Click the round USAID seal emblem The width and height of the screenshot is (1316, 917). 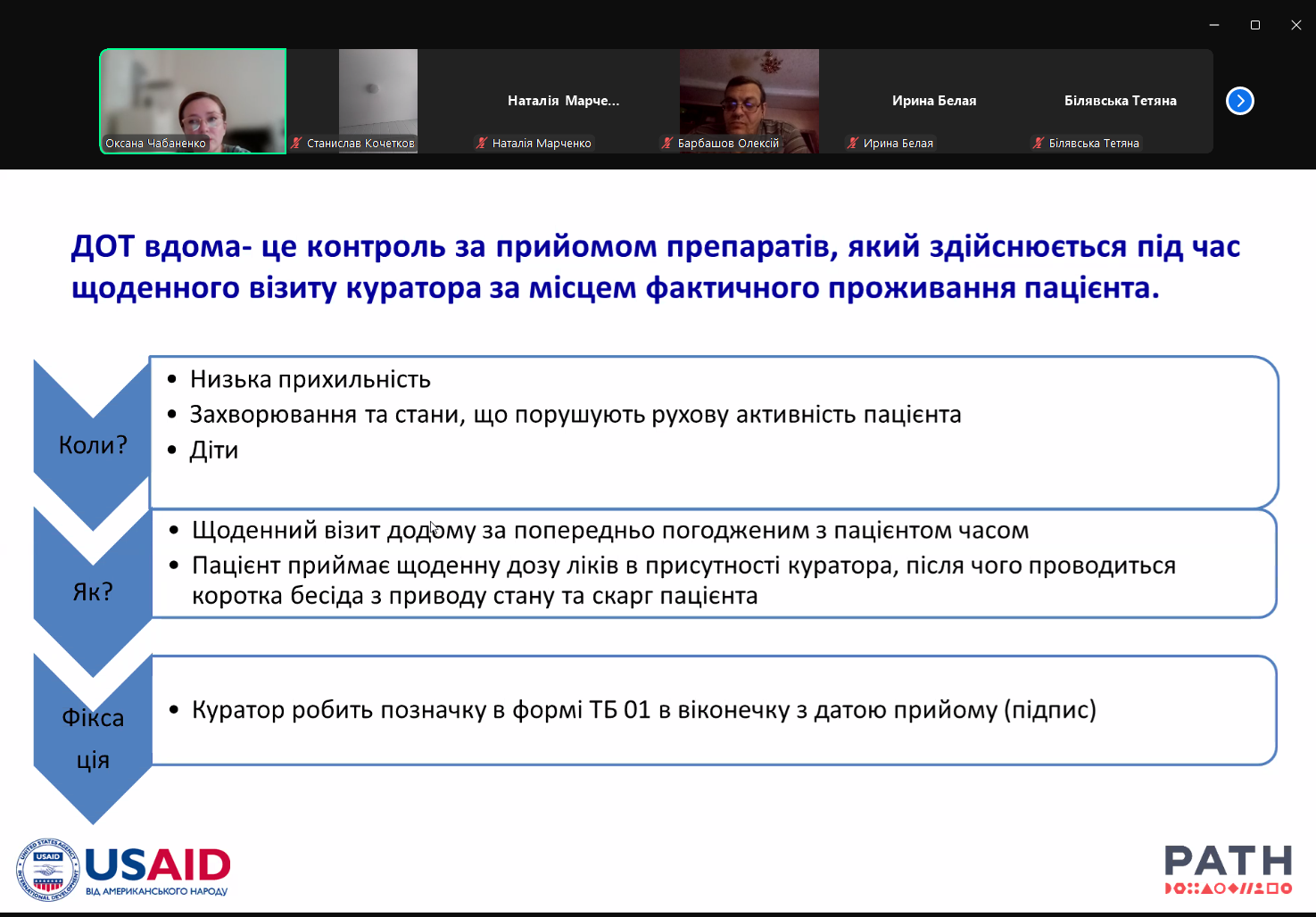point(48,870)
